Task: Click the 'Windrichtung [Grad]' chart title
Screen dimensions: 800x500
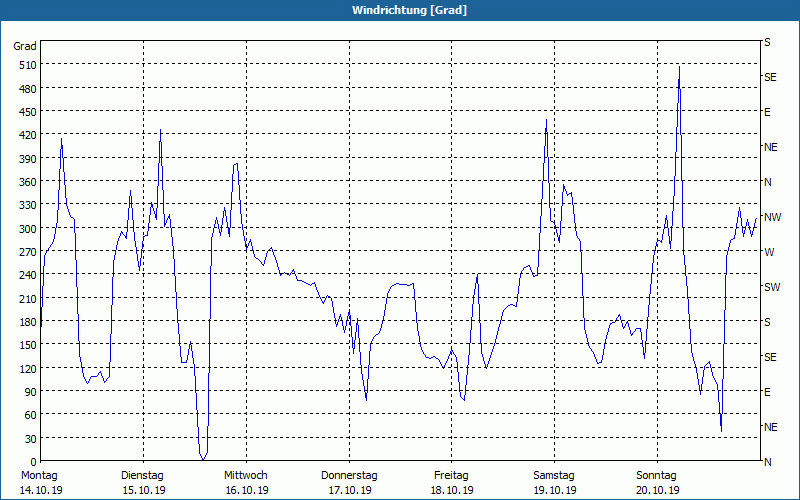Action: click(x=409, y=10)
